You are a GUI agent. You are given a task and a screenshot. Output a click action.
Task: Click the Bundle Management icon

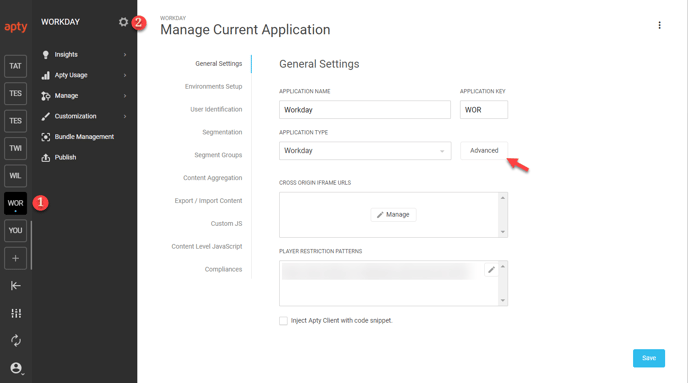[x=46, y=137]
